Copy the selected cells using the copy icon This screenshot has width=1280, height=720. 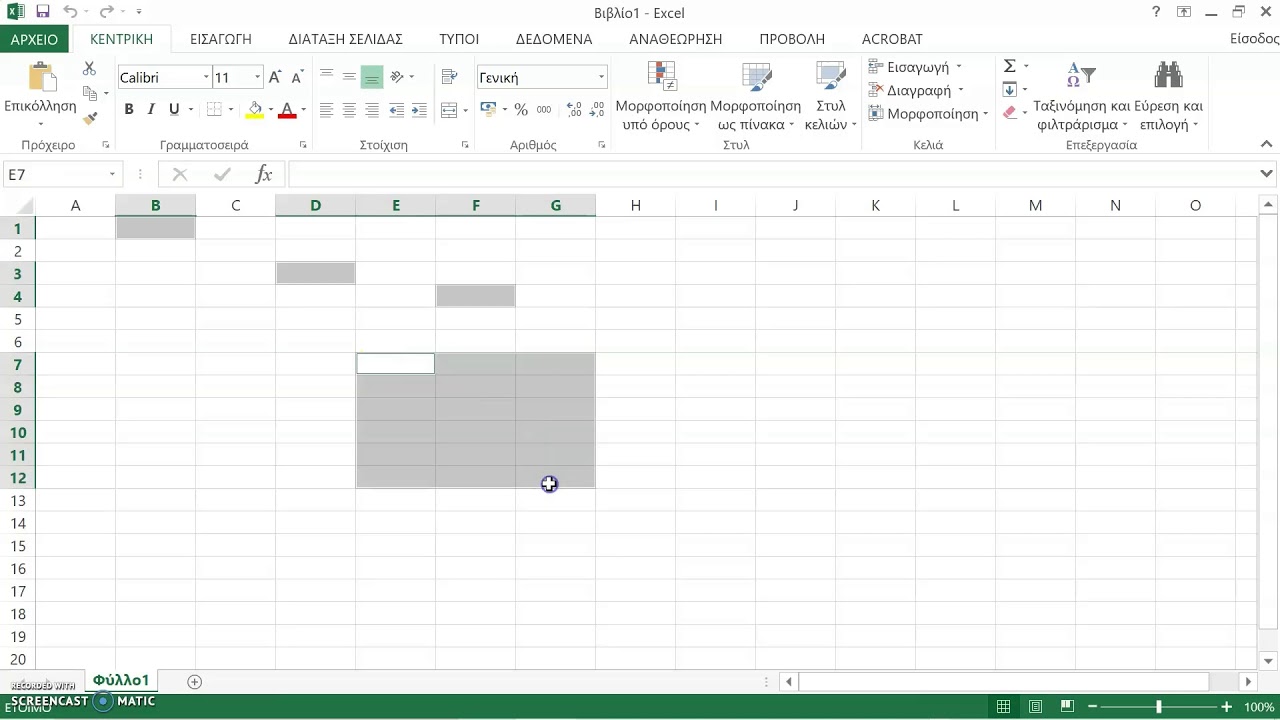tap(91, 93)
